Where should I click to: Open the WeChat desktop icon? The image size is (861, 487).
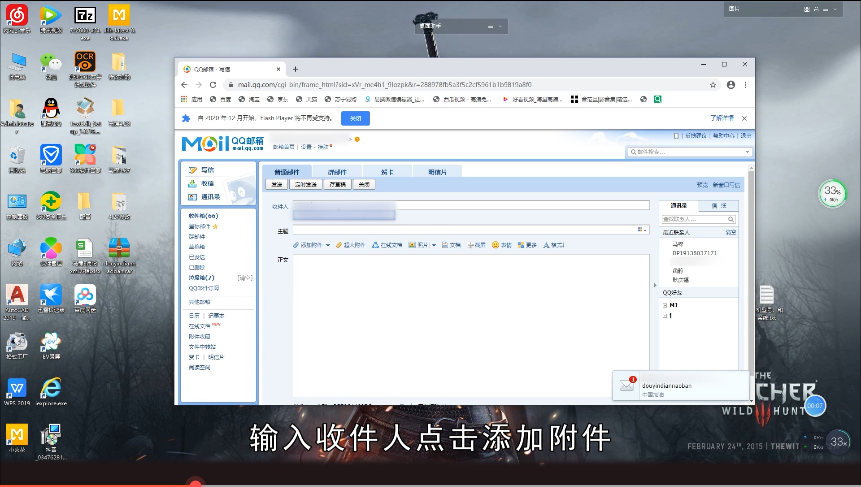(x=51, y=62)
